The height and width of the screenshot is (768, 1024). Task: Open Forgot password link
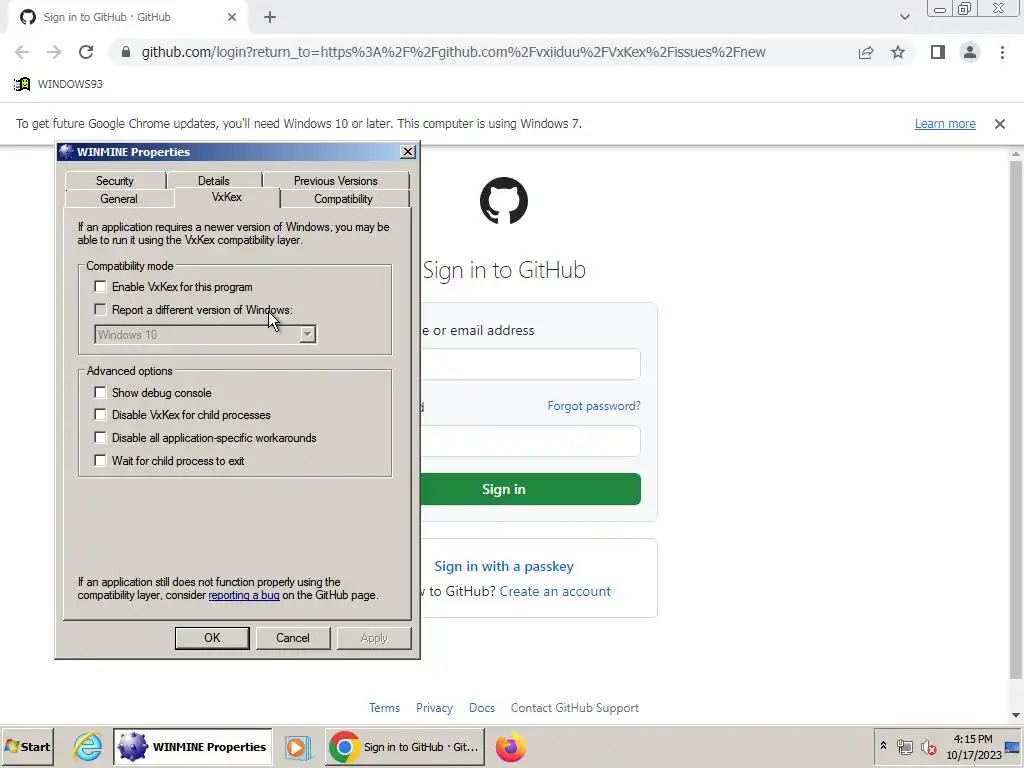[594, 406]
